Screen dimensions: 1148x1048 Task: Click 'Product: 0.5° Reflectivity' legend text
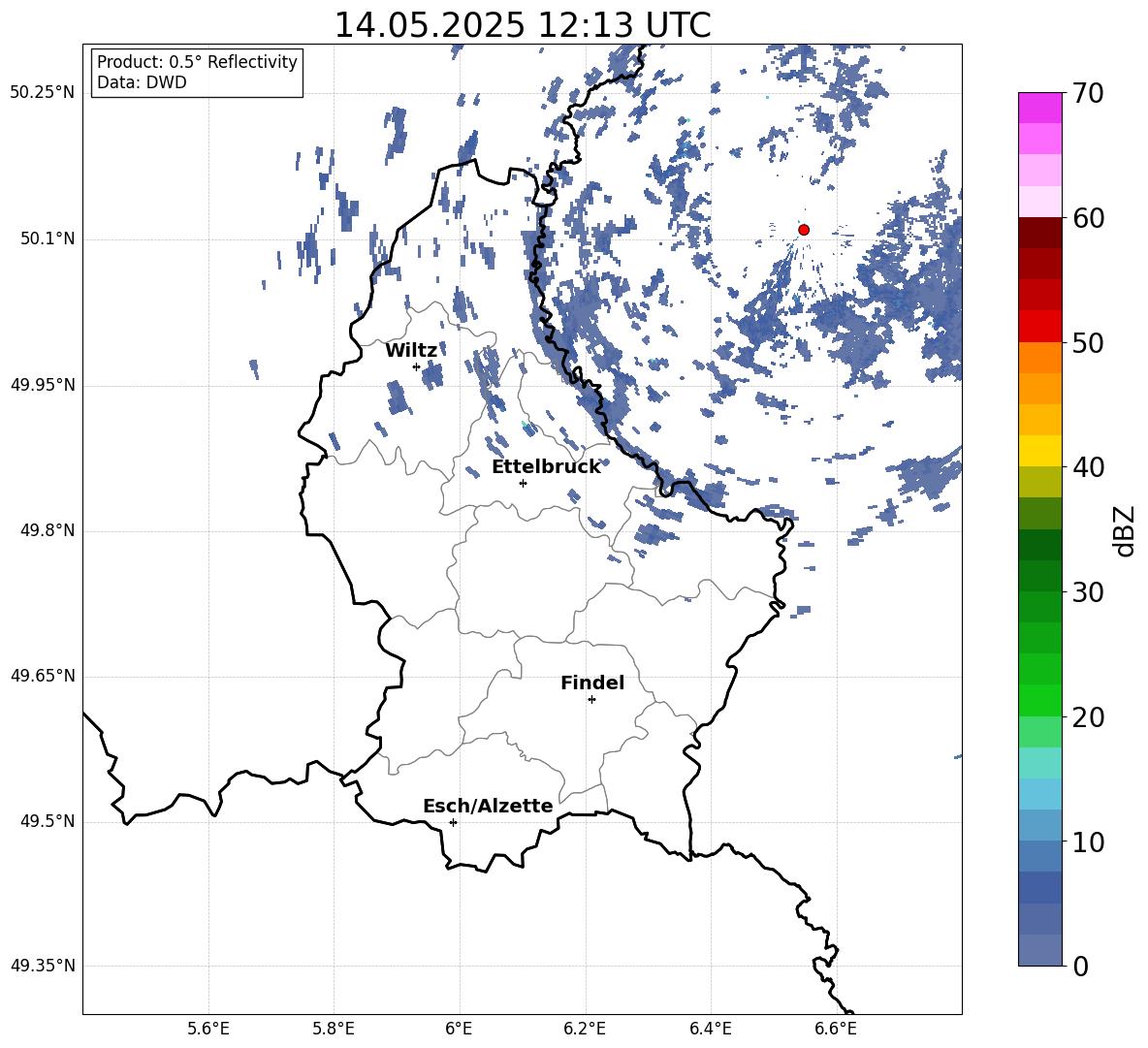(197, 62)
